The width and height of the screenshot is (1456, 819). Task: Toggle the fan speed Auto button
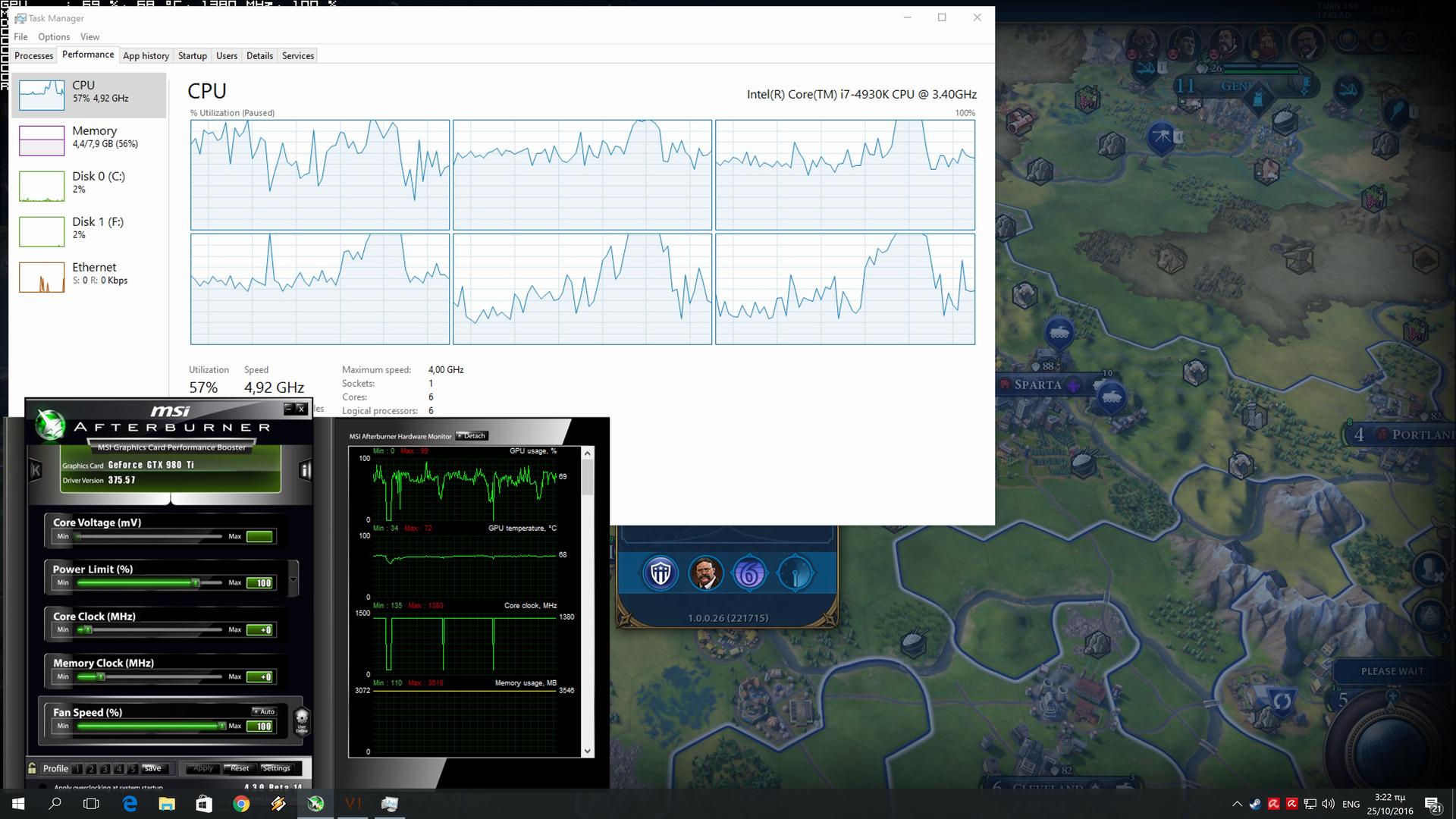click(x=265, y=711)
